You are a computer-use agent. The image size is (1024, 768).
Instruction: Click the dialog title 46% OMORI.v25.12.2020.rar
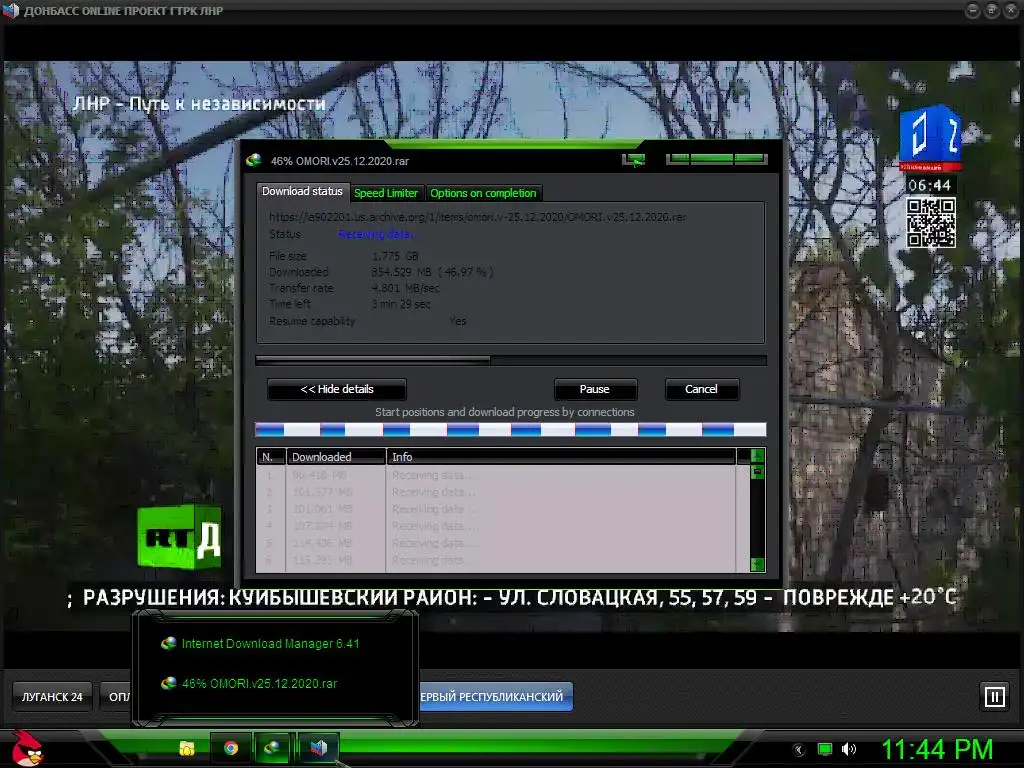(340, 161)
